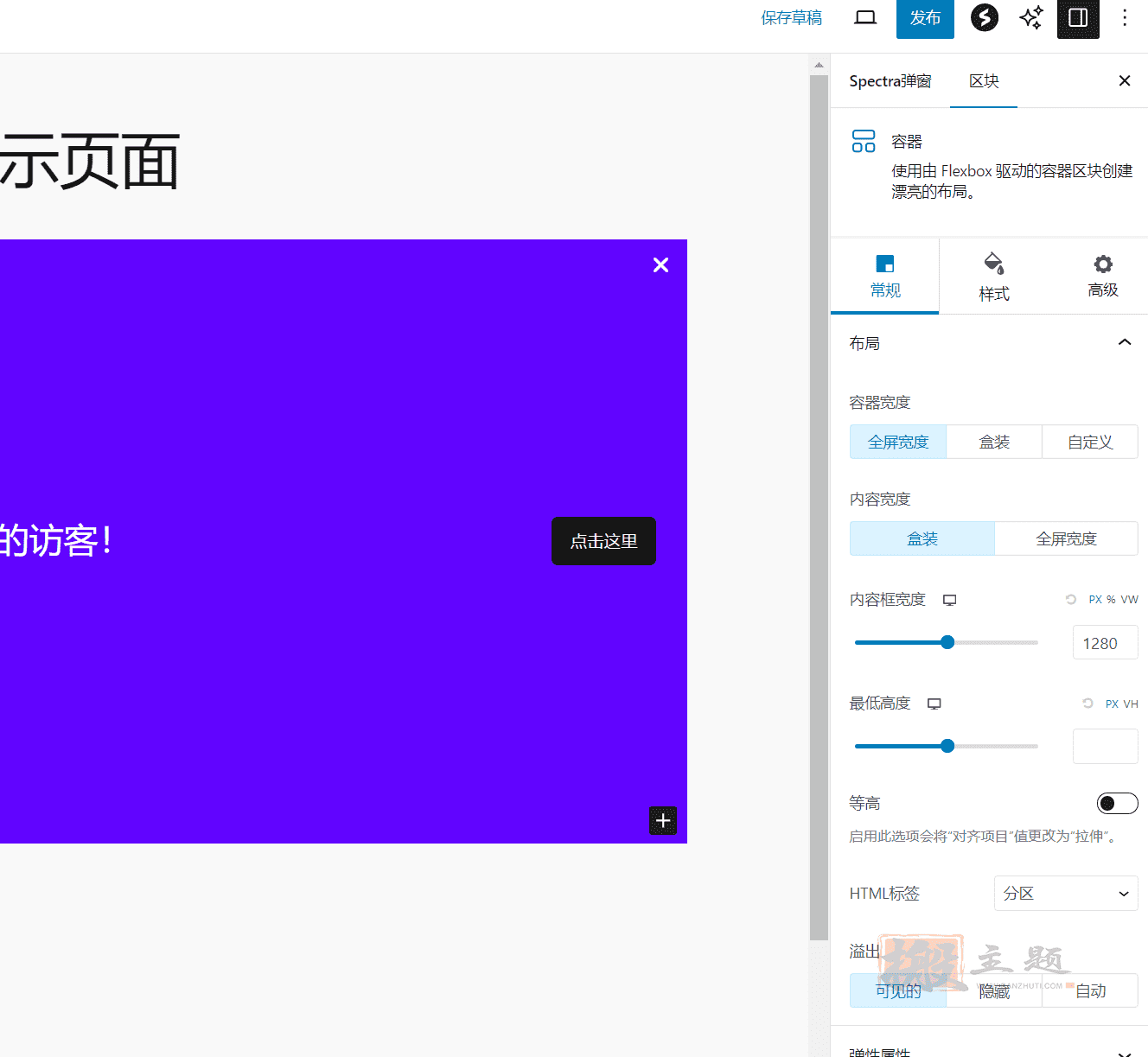Screen dimensions: 1148x1057
Task: Set 内容宽度 to 盒装
Action: [922, 538]
